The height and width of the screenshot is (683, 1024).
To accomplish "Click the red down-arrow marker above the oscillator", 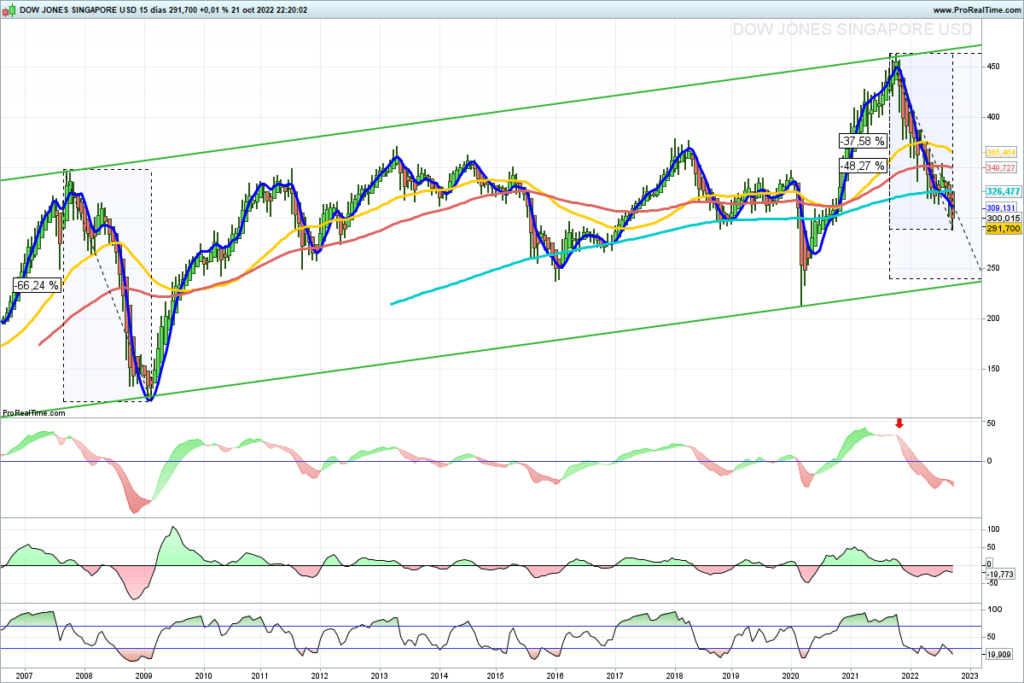I will tap(899, 424).
